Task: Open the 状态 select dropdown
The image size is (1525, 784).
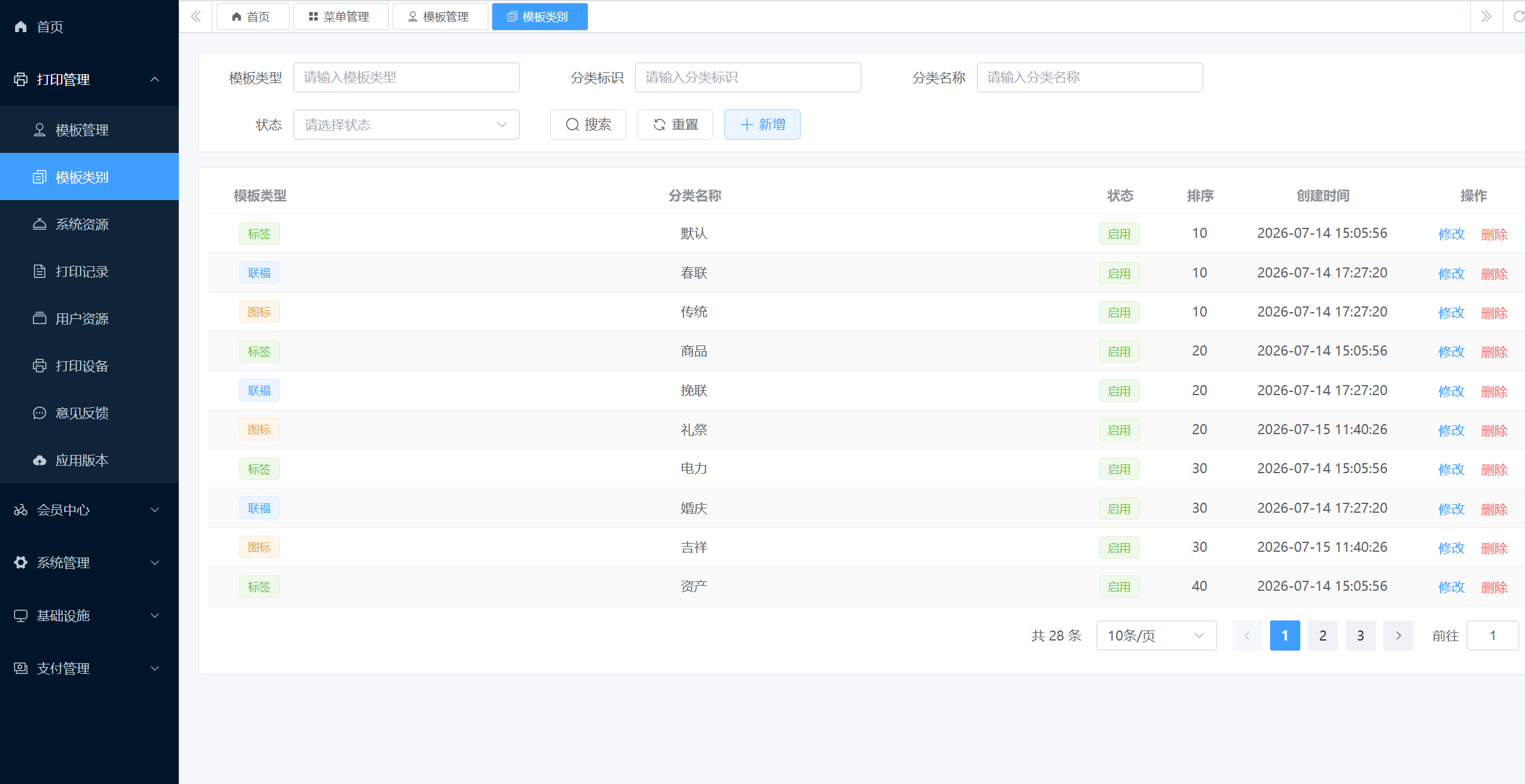Action: point(406,125)
